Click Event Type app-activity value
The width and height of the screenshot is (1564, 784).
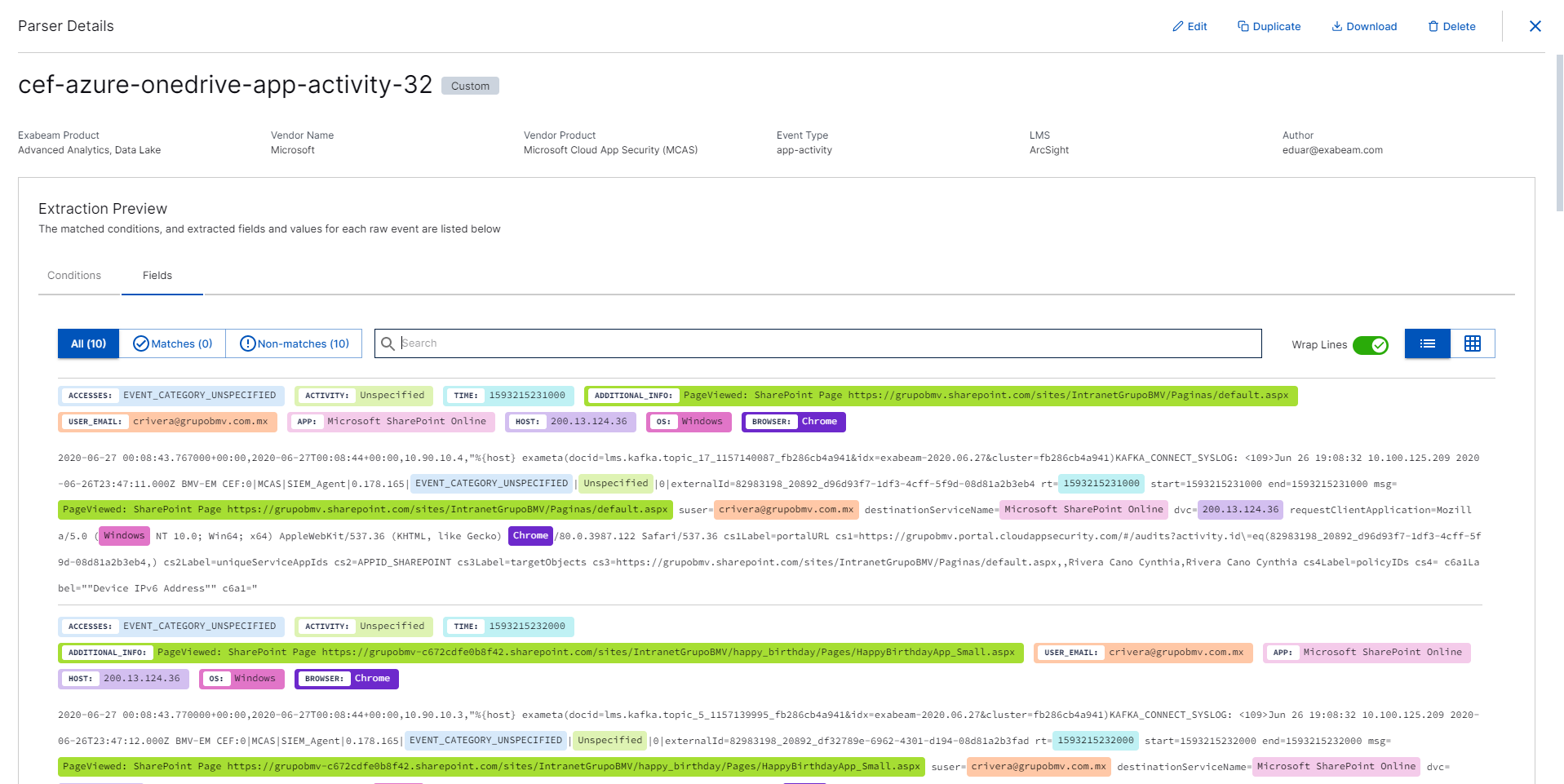[804, 150]
